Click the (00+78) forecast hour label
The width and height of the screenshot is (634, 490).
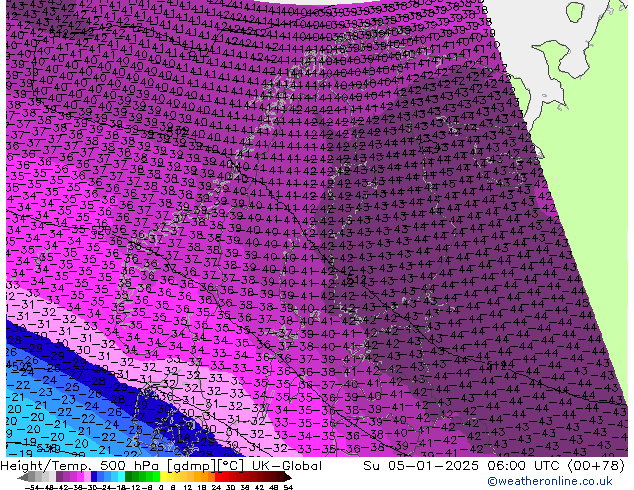(596, 466)
